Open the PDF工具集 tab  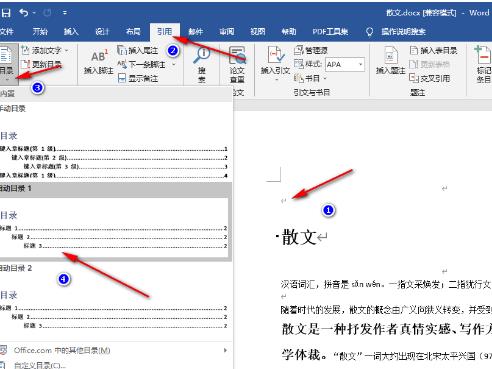point(330,32)
